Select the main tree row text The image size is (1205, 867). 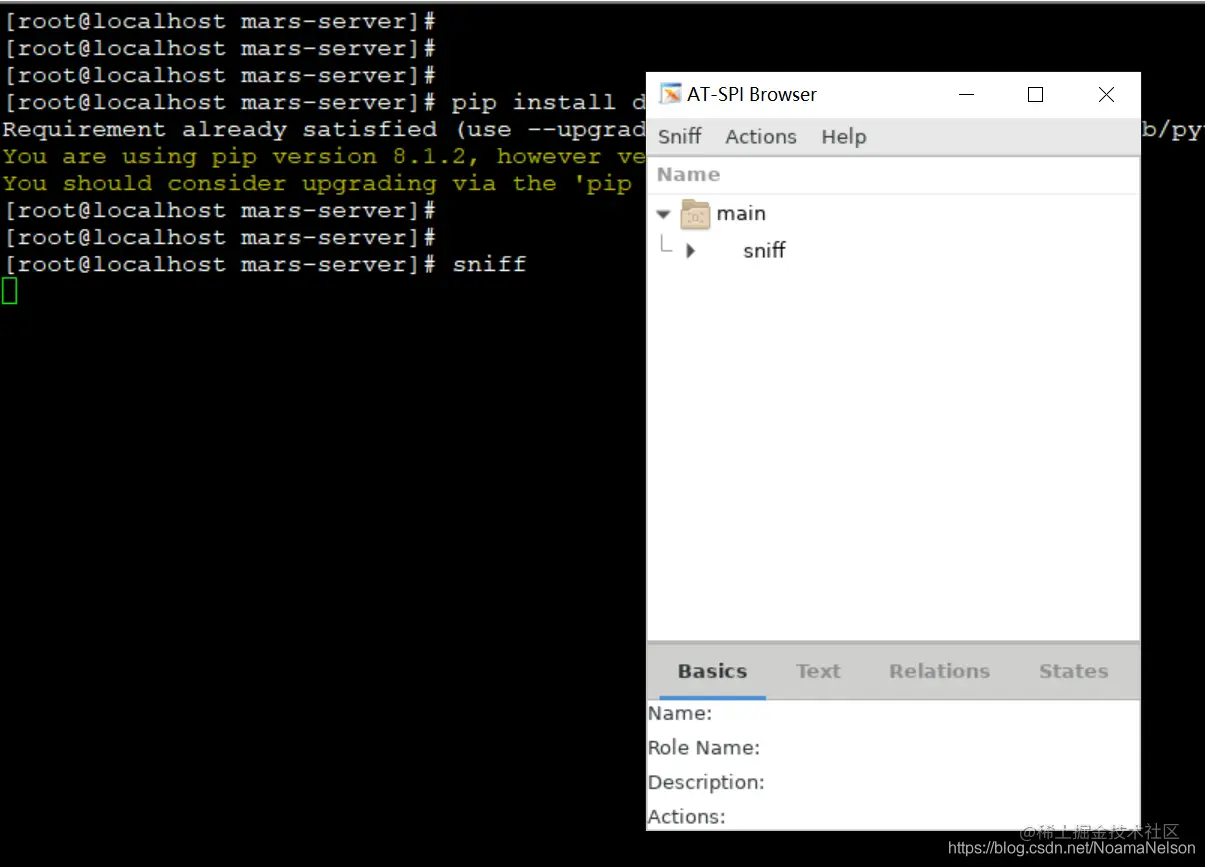pos(741,214)
